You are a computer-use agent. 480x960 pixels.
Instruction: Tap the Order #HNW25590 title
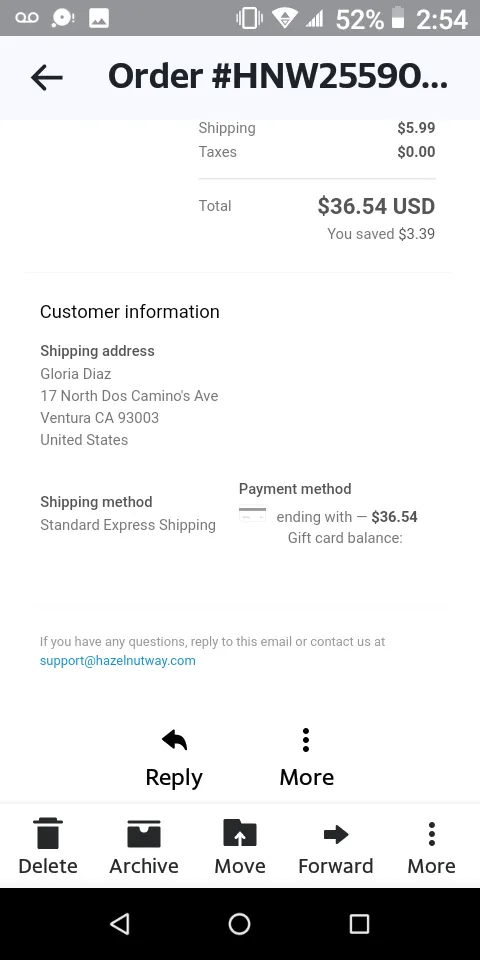(277, 77)
